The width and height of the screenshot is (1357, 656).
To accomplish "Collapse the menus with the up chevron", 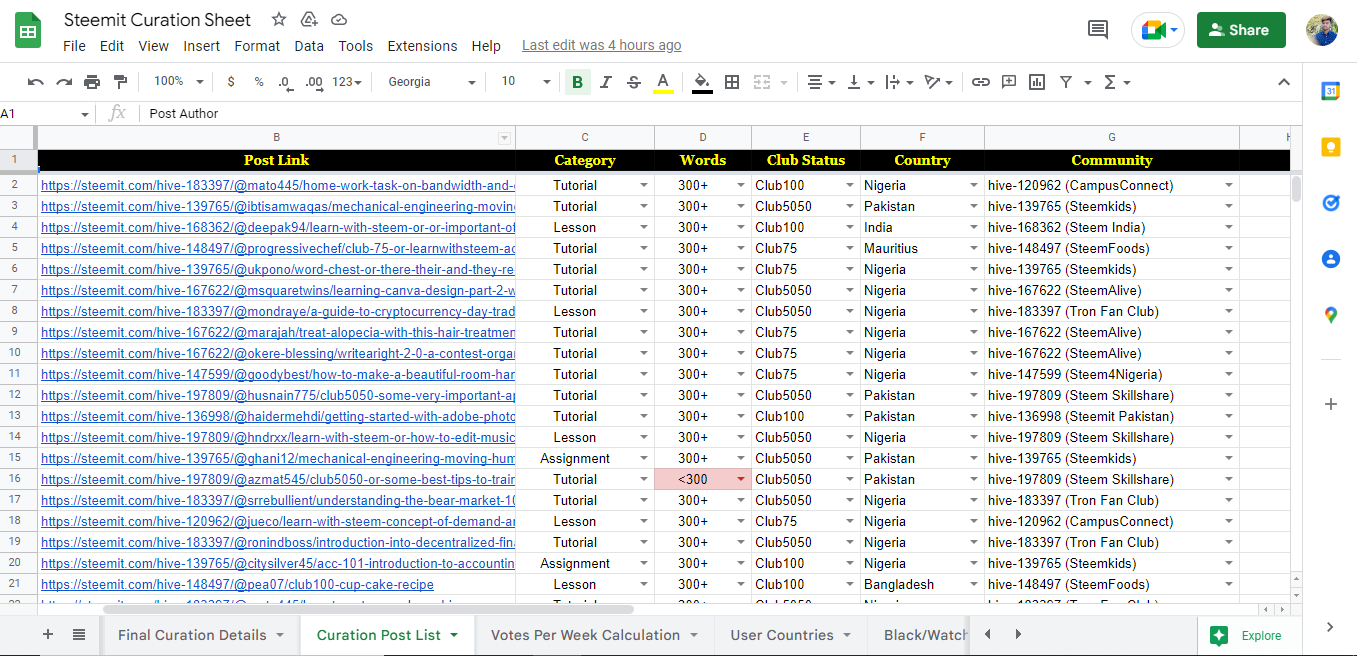I will click(1284, 82).
